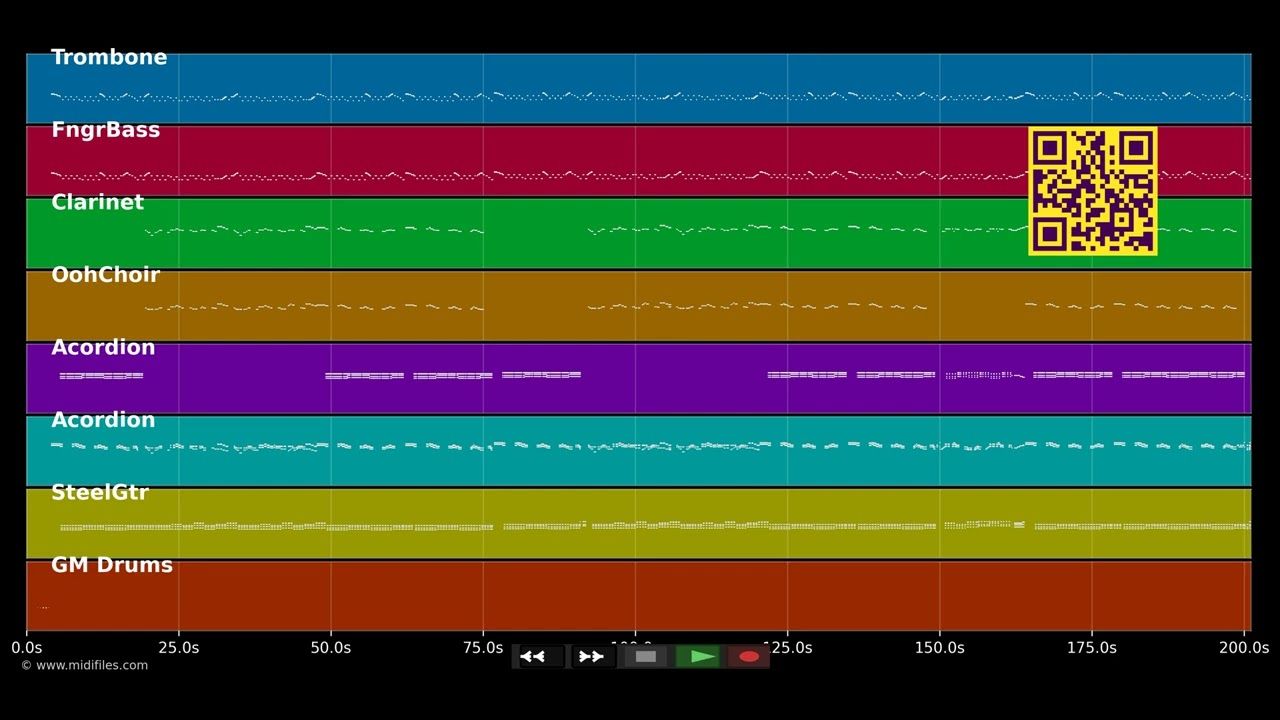This screenshot has width=1280, height=720.
Task: Select the Trombone track label
Action: coord(109,58)
